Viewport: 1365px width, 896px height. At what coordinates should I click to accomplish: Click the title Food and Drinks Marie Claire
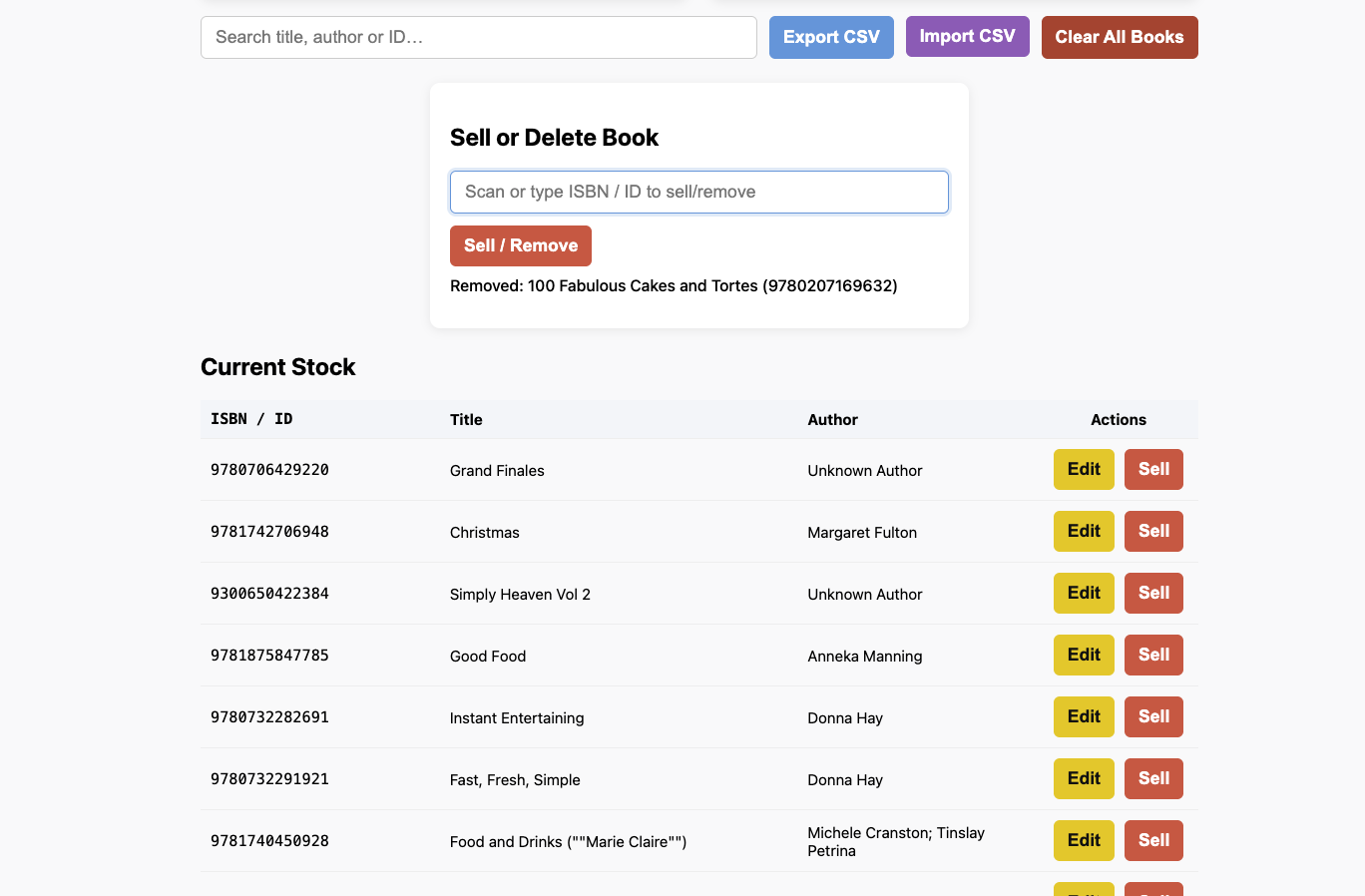coord(568,842)
